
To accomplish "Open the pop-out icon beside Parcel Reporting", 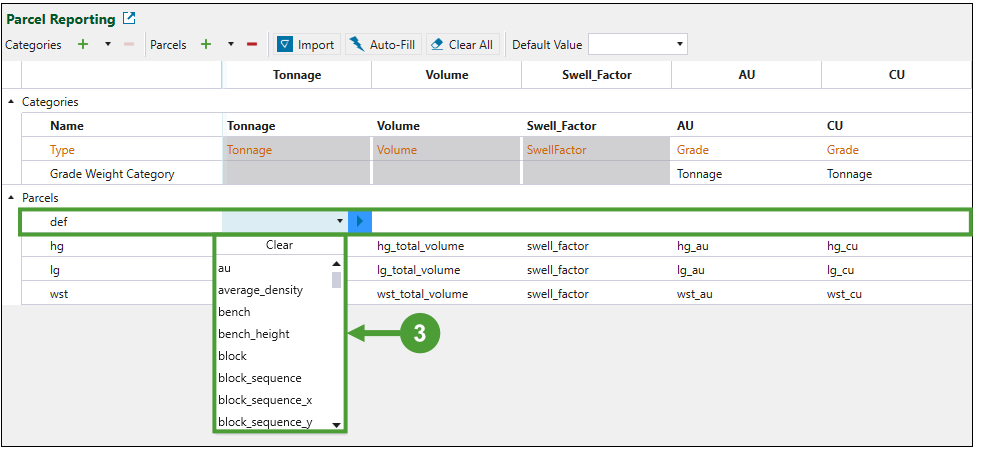I will point(129,19).
